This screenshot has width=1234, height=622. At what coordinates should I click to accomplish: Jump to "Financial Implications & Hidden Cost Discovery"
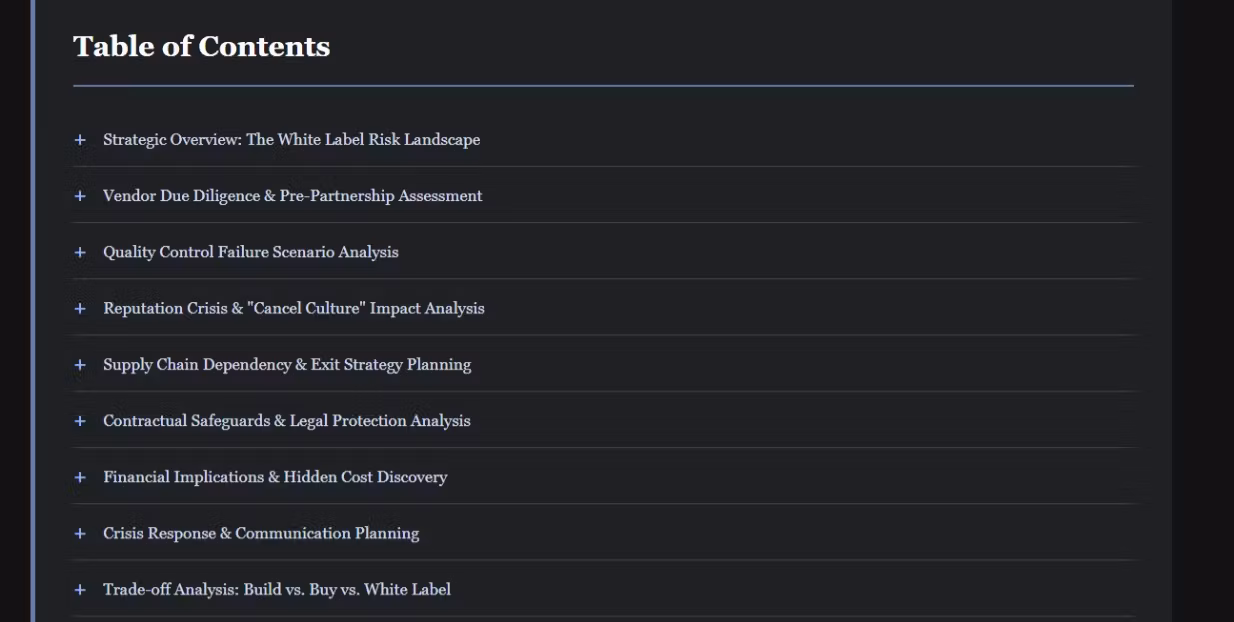275,477
